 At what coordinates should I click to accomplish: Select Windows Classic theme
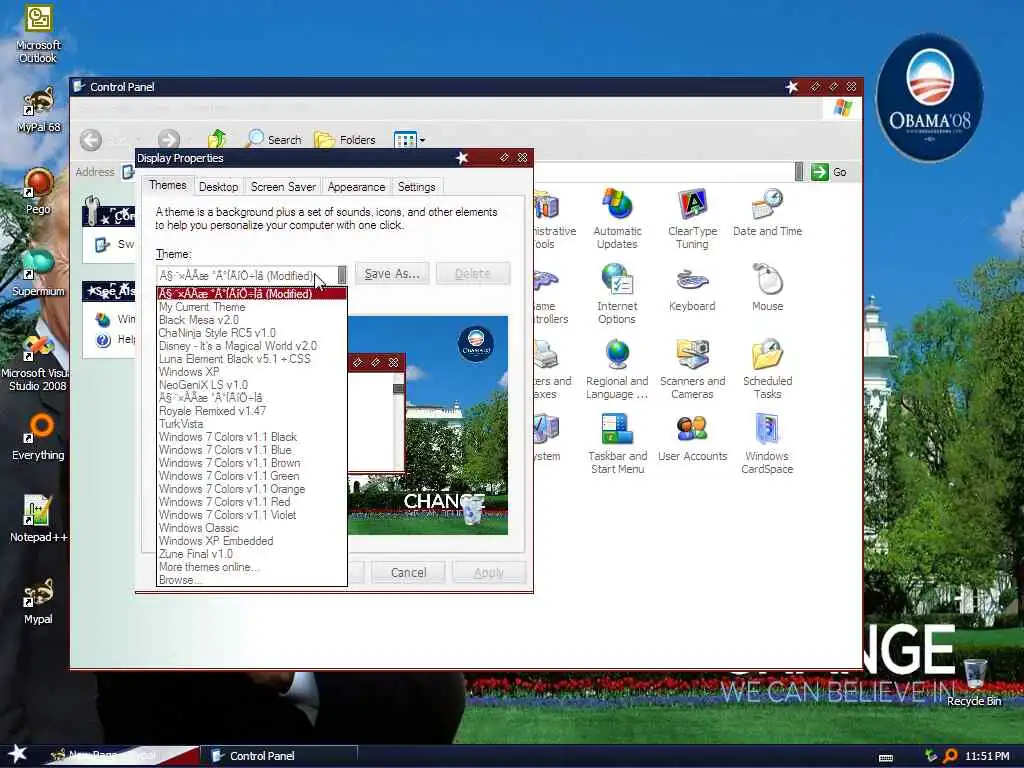(x=251, y=528)
